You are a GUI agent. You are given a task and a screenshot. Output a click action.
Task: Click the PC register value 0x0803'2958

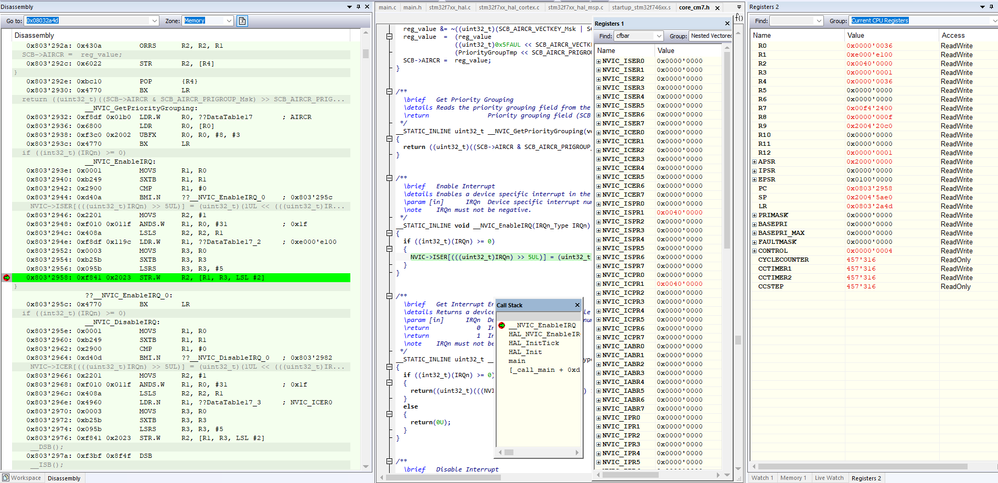pos(868,188)
